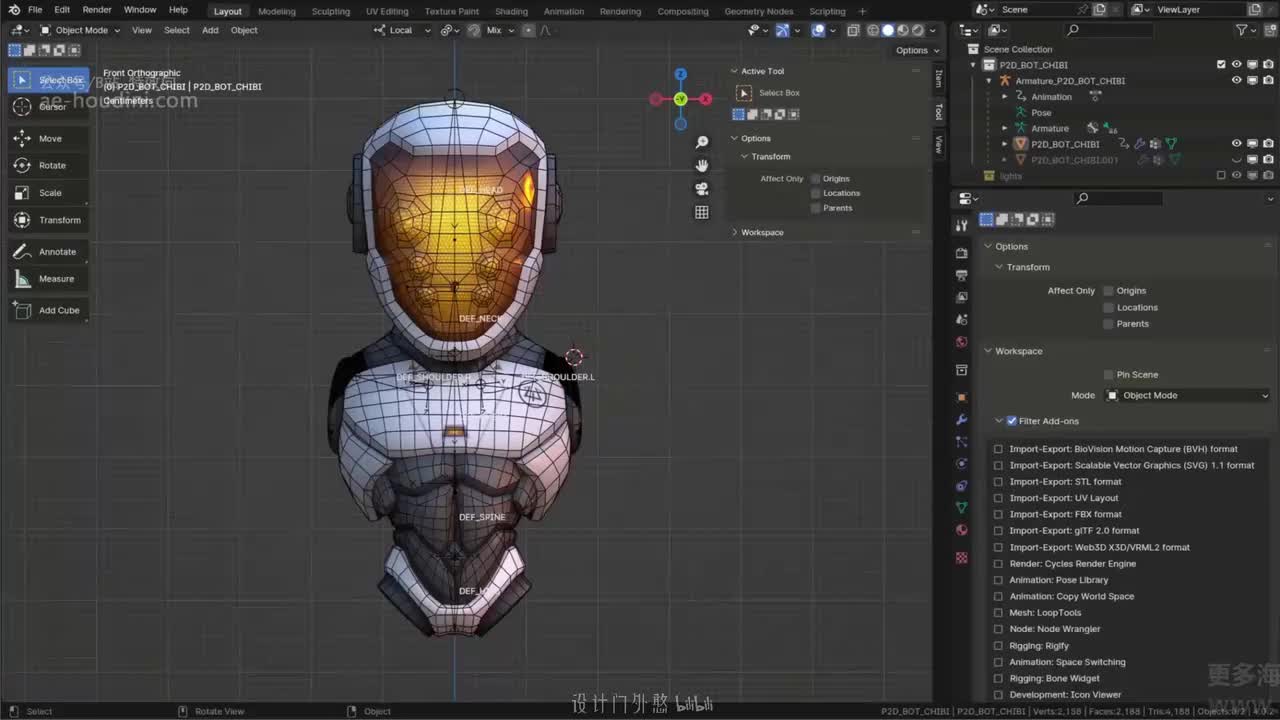1280x720 pixels.
Task: Pick the Annotate tool
Action: 48,252
